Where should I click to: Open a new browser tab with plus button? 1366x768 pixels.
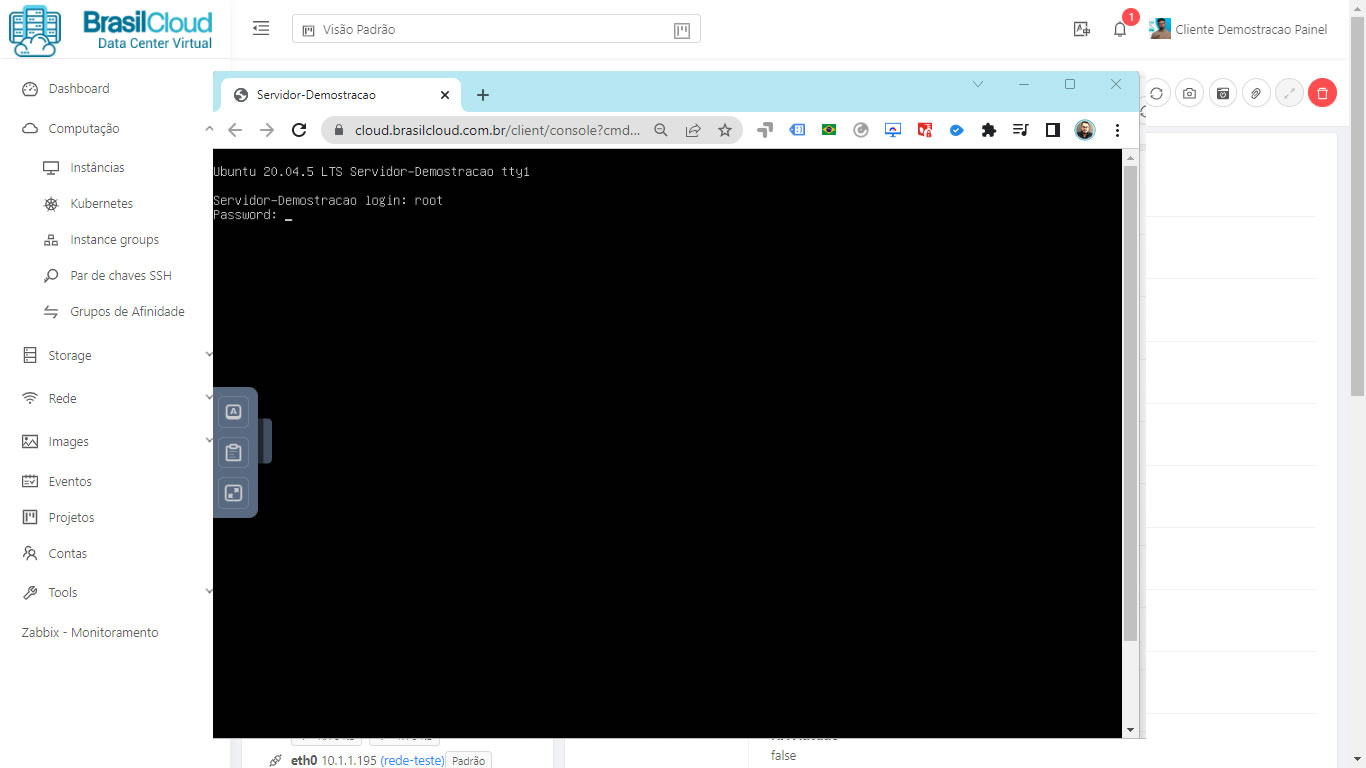point(483,95)
